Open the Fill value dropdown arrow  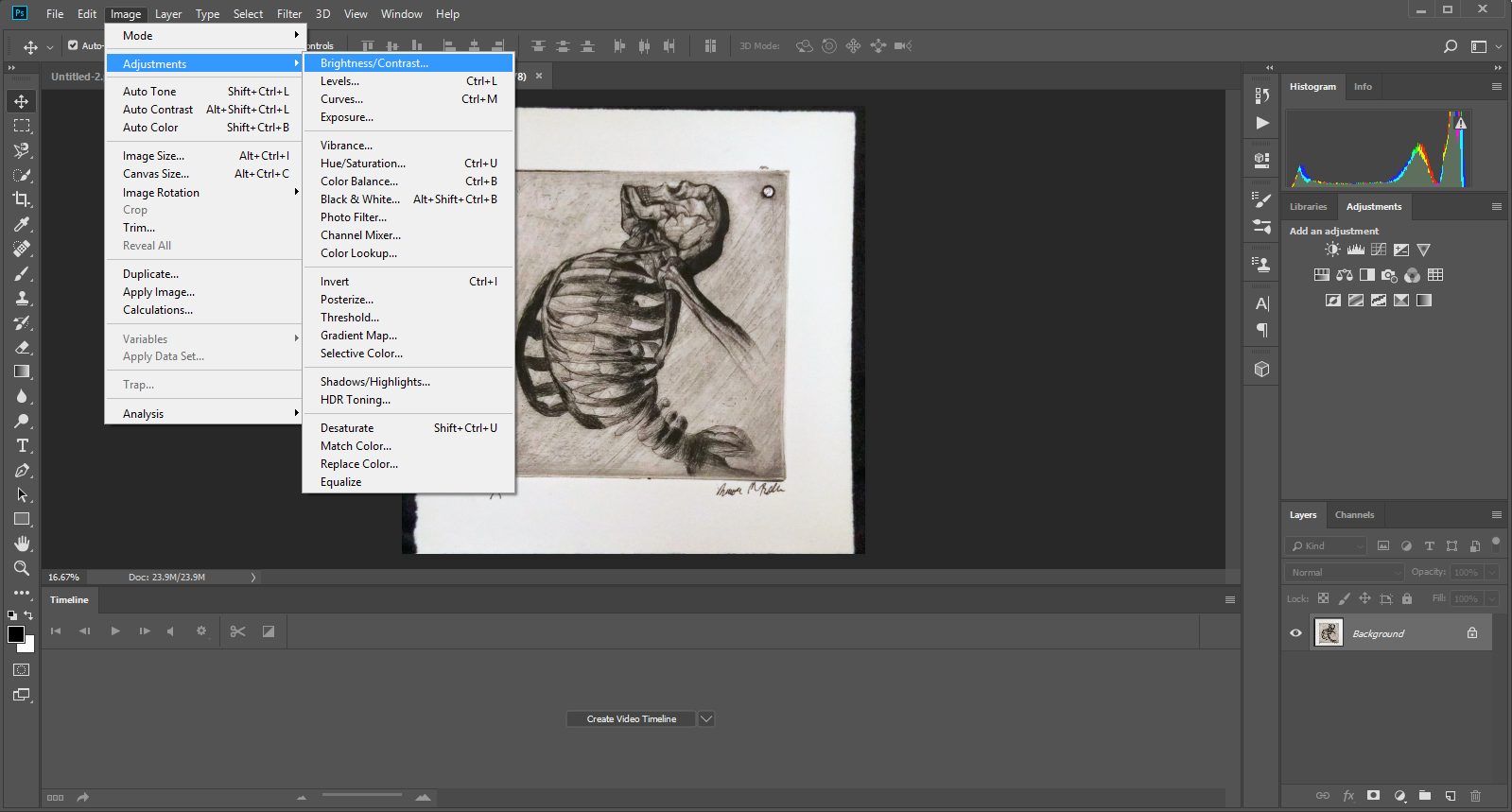pos(1492,598)
